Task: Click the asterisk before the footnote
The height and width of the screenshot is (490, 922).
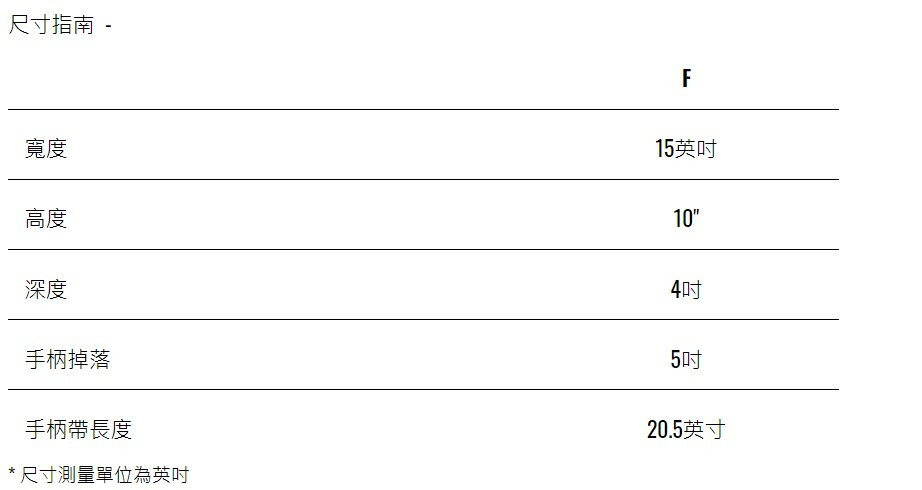Action: (x=12, y=473)
